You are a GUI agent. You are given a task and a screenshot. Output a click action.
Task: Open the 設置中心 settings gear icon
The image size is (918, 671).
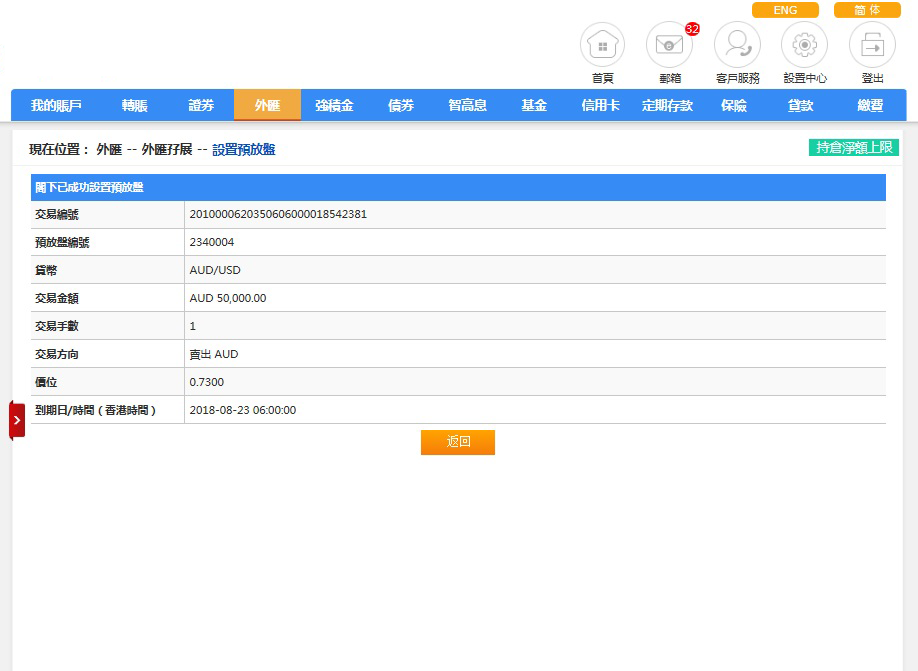click(804, 45)
